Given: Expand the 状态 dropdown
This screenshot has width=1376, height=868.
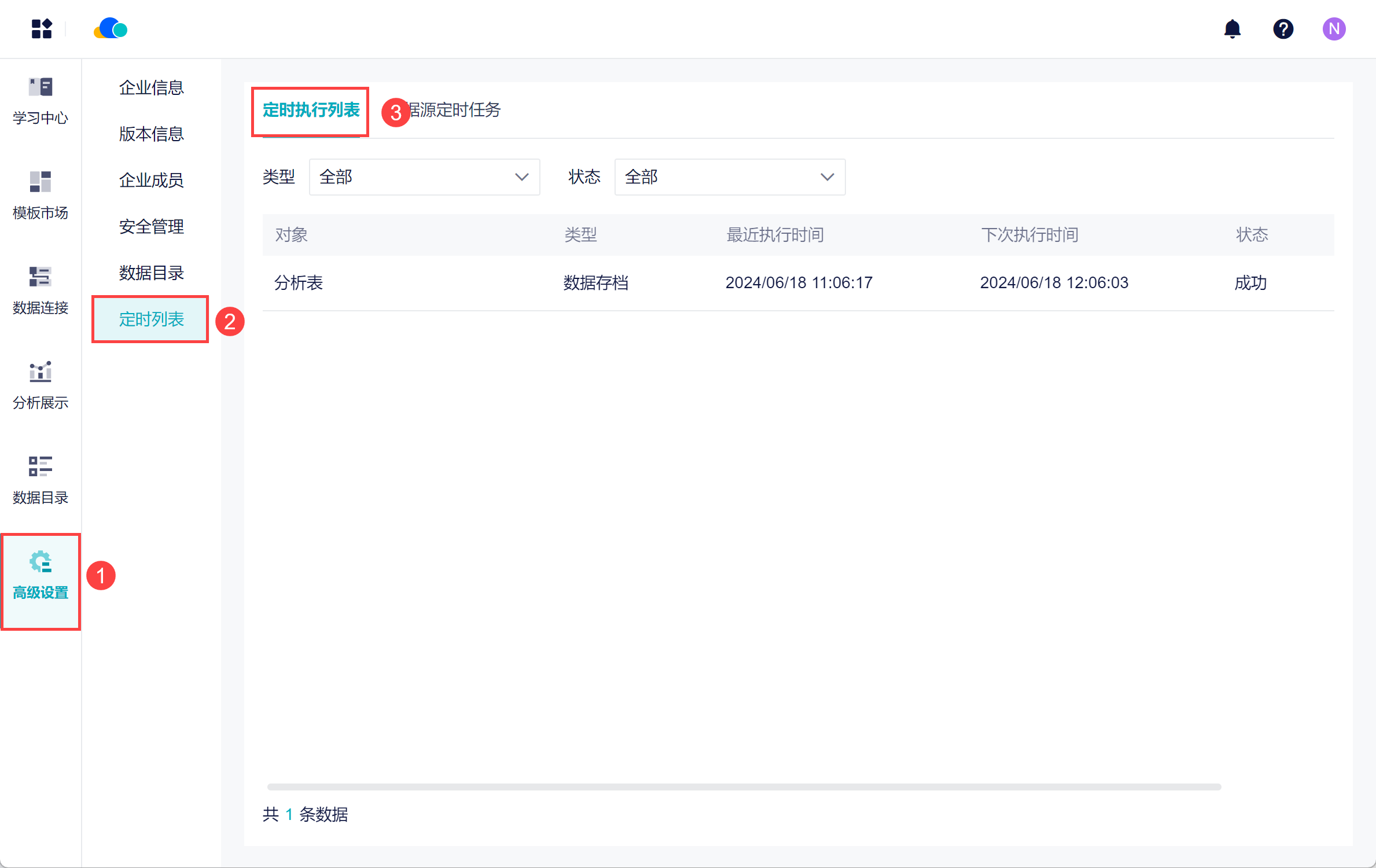Looking at the screenshot, I should pos(729,177).
